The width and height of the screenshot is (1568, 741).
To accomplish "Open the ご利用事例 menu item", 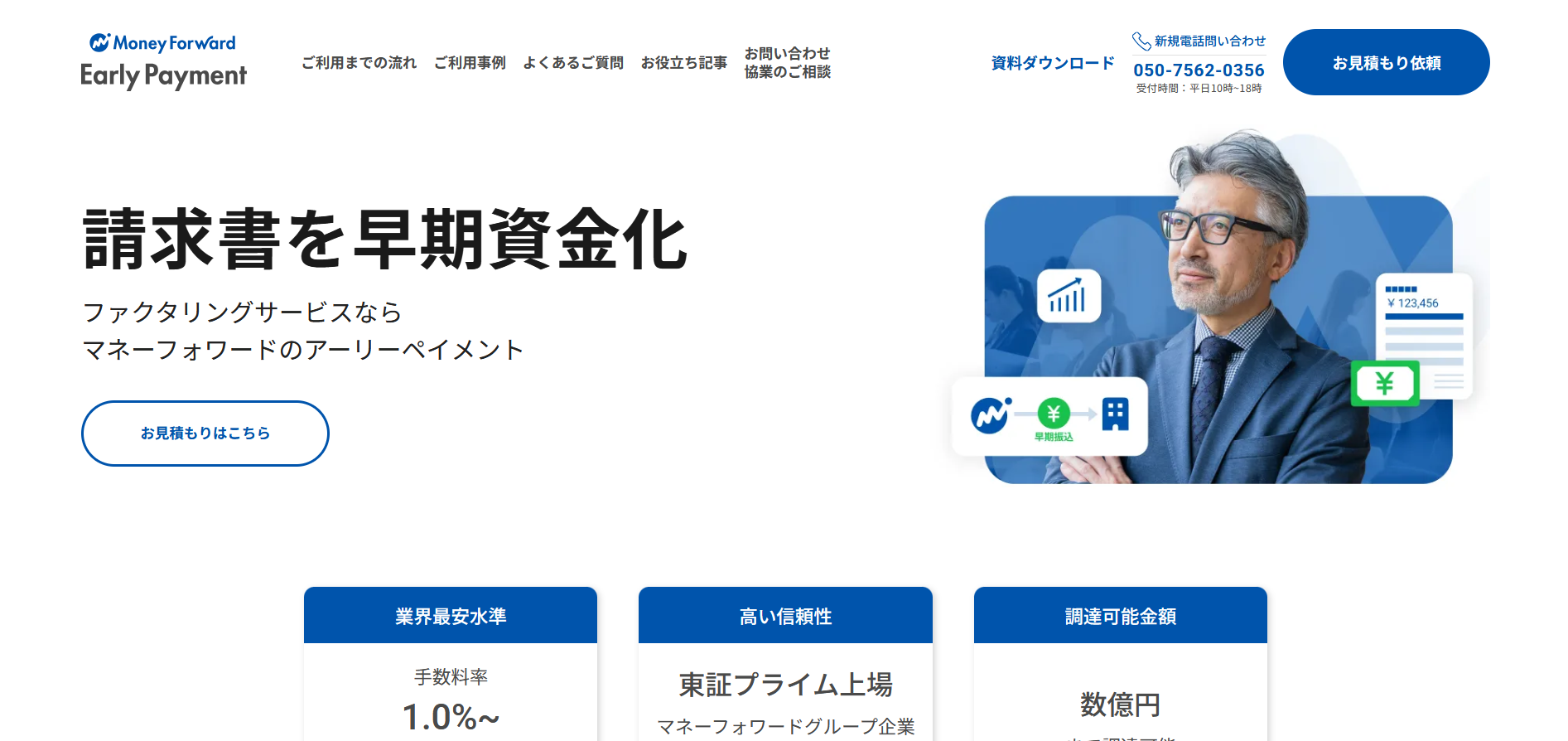I will pos(470,63).
